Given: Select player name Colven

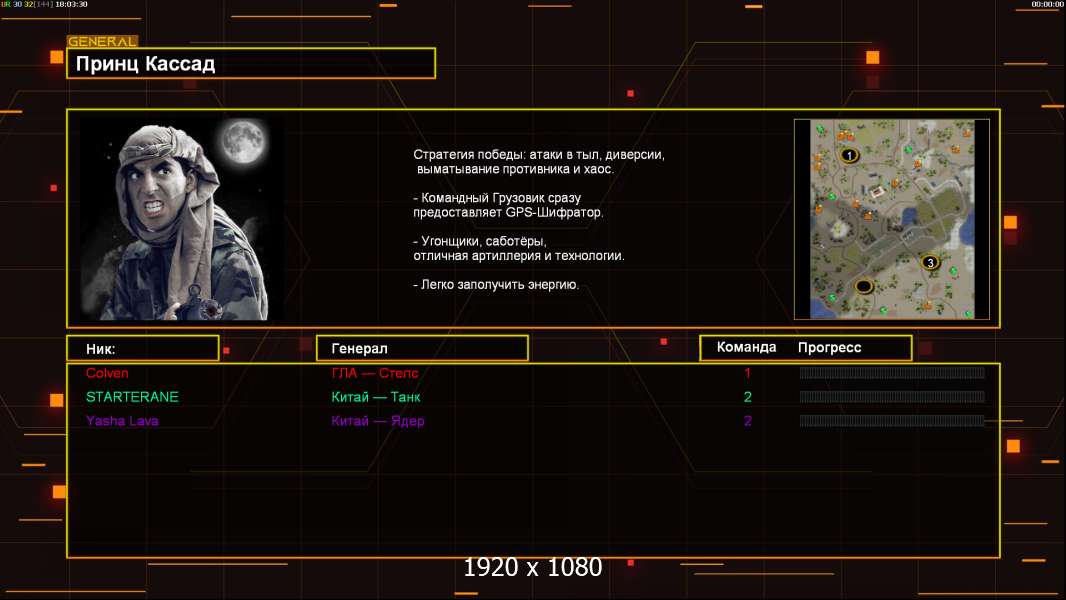Looking at the screenshot, I should pos(107,373).
